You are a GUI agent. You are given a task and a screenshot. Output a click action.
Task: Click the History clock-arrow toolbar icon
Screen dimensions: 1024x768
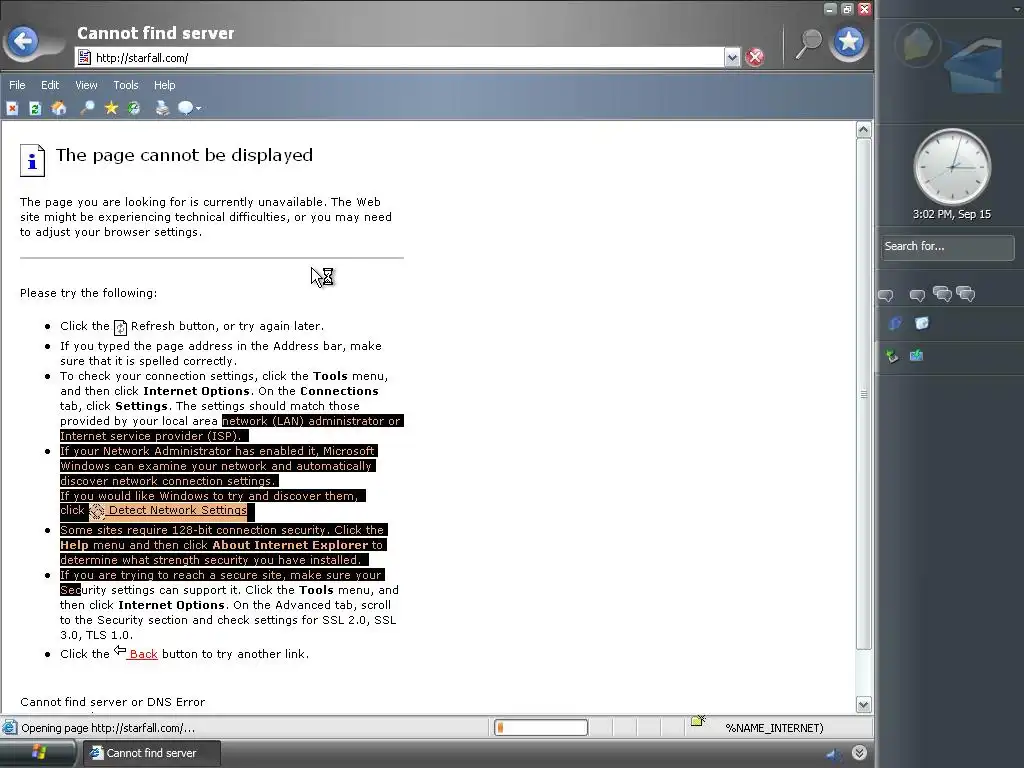134,108
